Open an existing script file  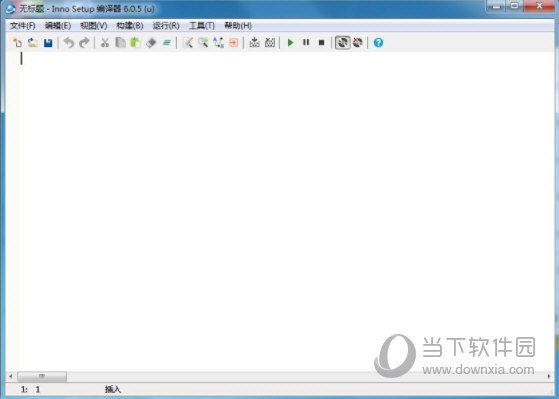coord(32,43)
